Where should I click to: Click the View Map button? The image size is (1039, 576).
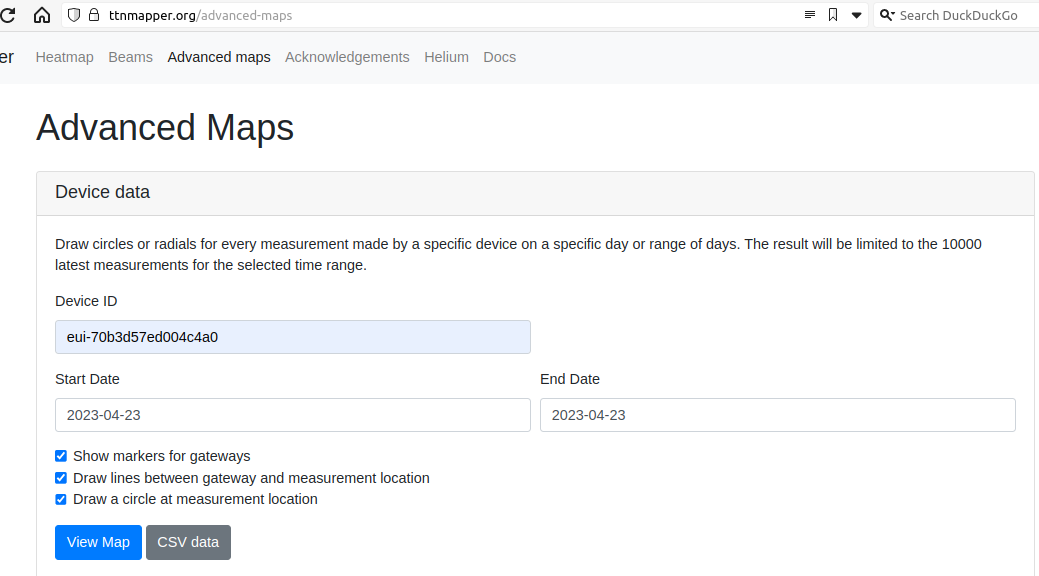(x=98, y=542)
